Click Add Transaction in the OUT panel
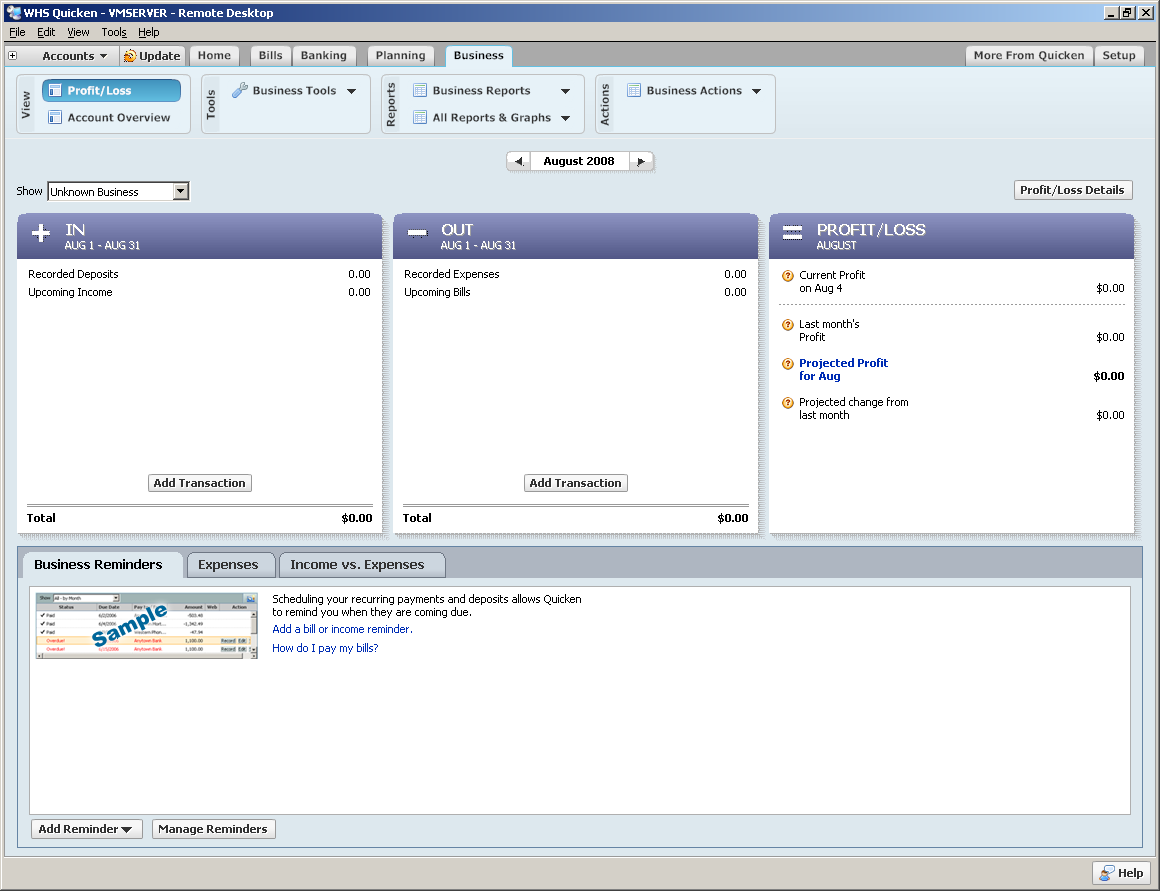This screenshot has width=1160, height=891. pos(576,483)
